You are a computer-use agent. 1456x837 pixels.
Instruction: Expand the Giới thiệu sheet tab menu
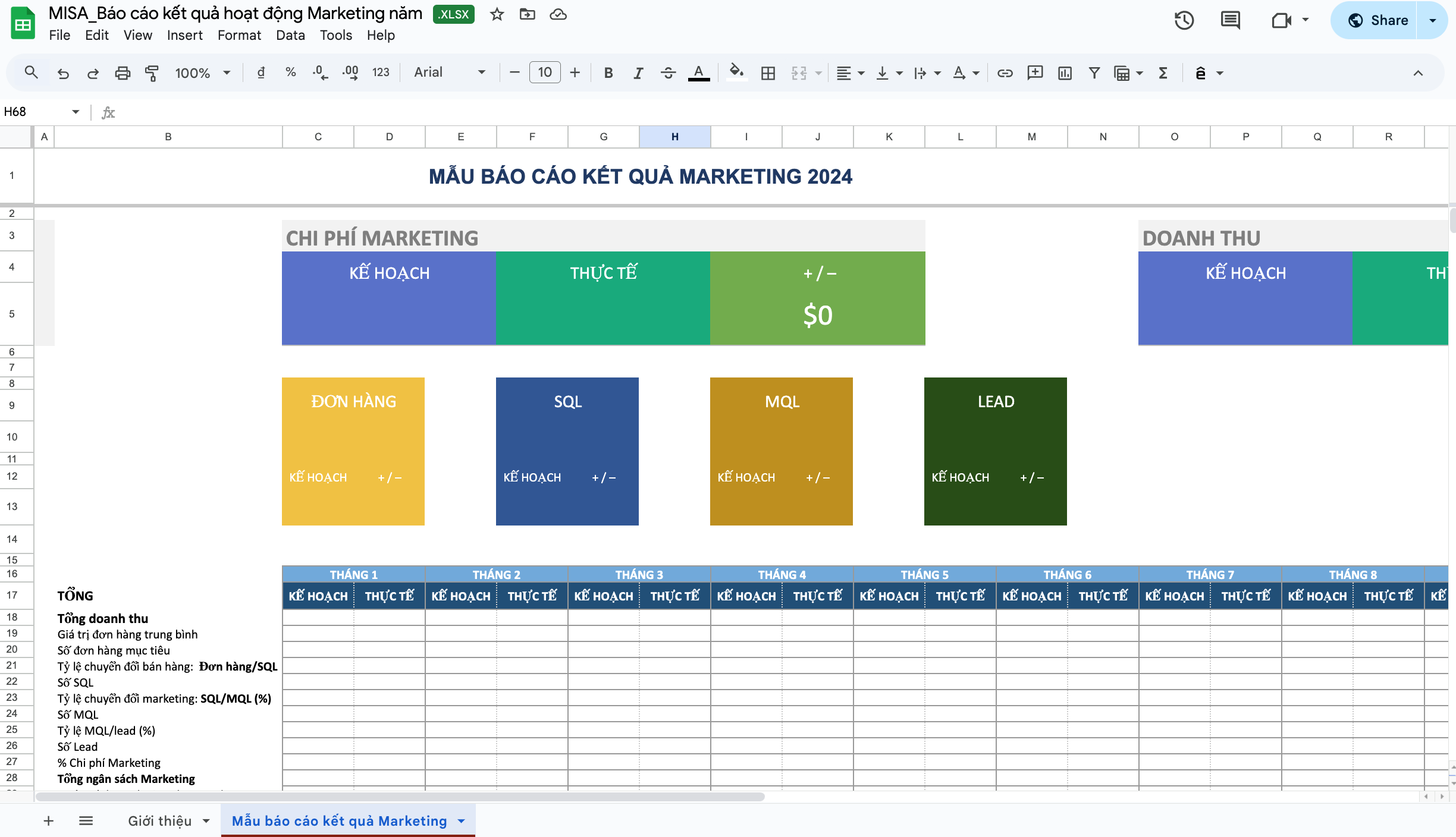coord(206,821)
